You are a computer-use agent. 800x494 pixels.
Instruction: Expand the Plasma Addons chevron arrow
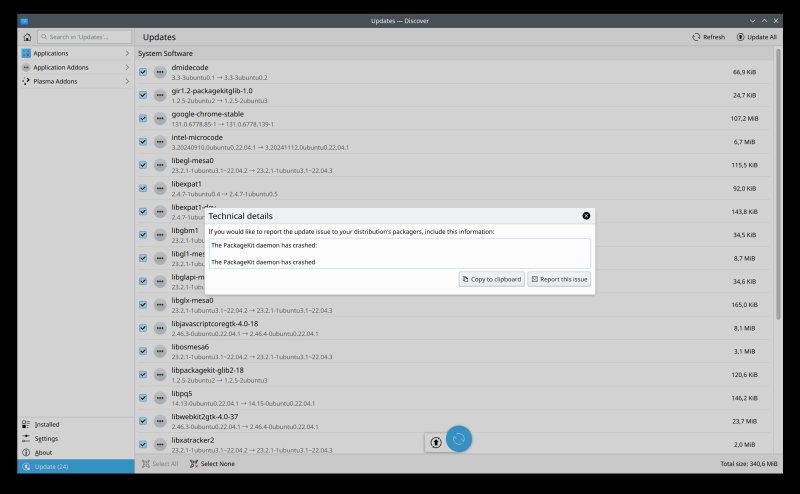pyautogui.click(x=127, y=81)
